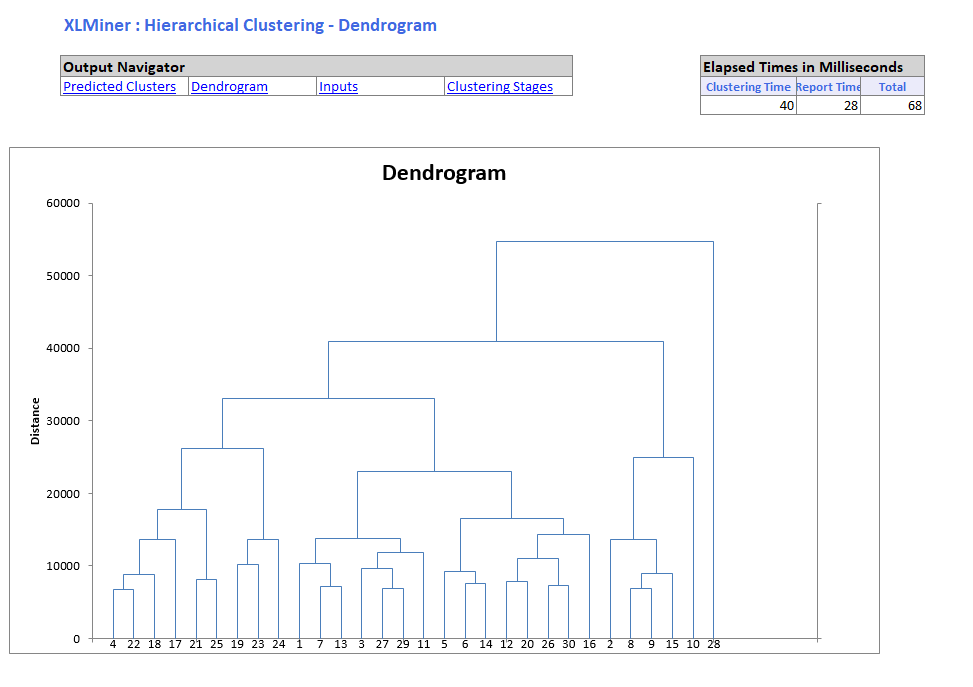Click the bold Dendrogram chart title
The image size is (973, 687).
coord(444,173)
